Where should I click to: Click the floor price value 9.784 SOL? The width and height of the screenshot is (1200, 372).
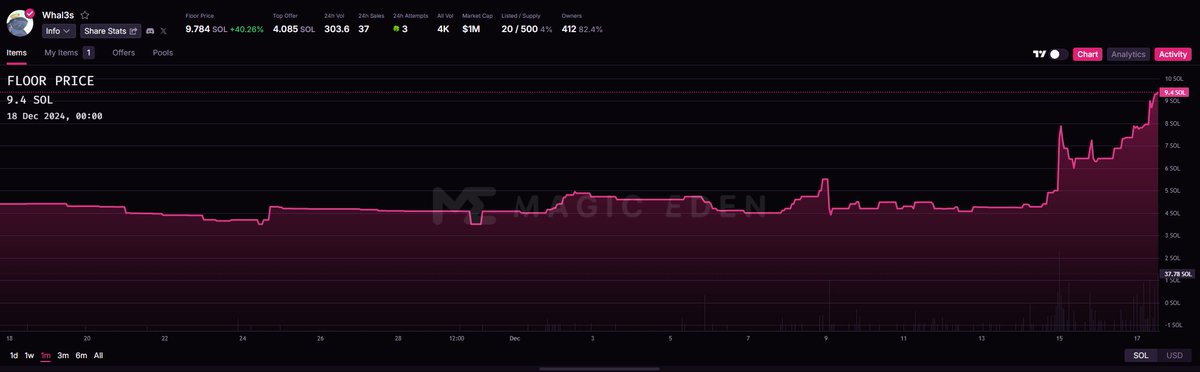[x=206, y=29]
